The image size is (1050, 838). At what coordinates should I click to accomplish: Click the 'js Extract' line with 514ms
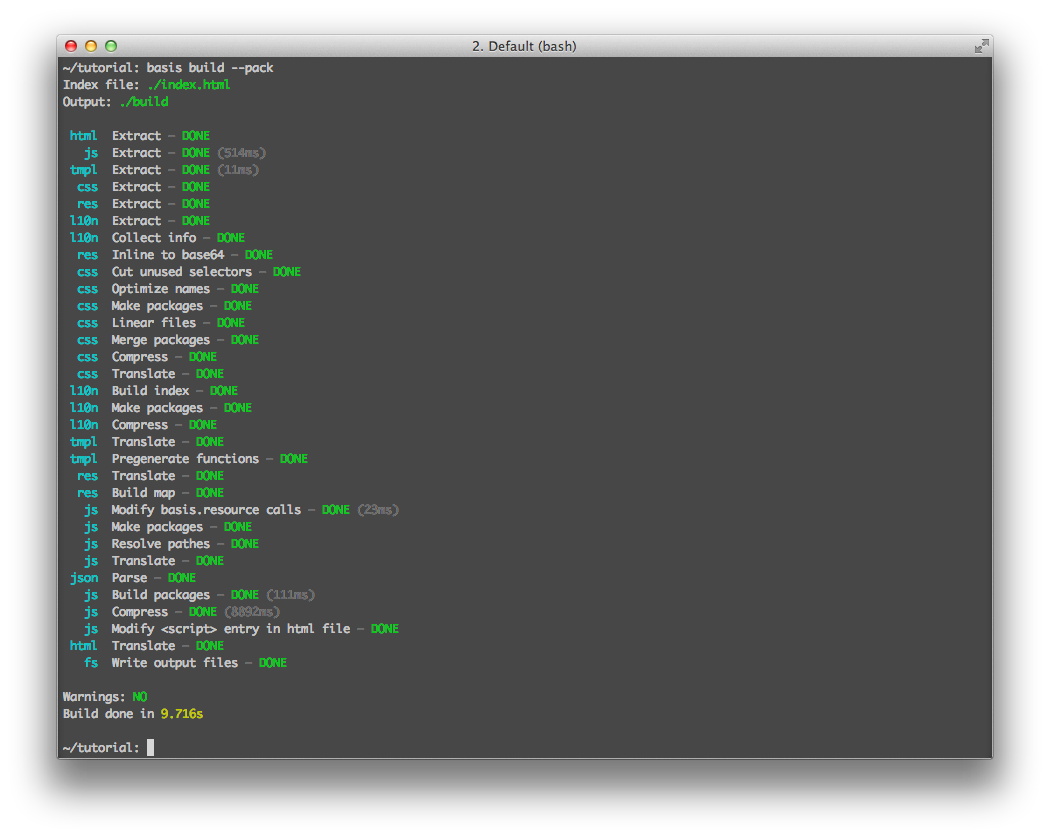(x=175, y=153)
